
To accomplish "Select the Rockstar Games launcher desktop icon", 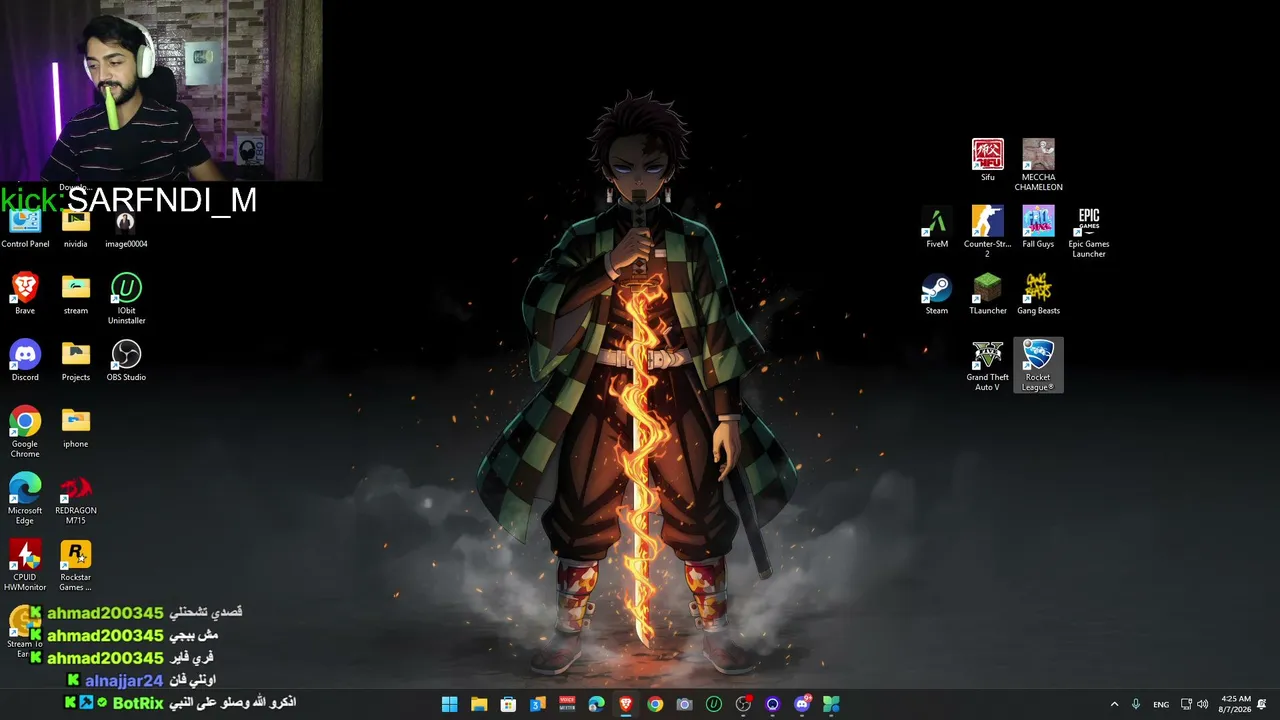I will pyautogui.click(x=76, y=566).
